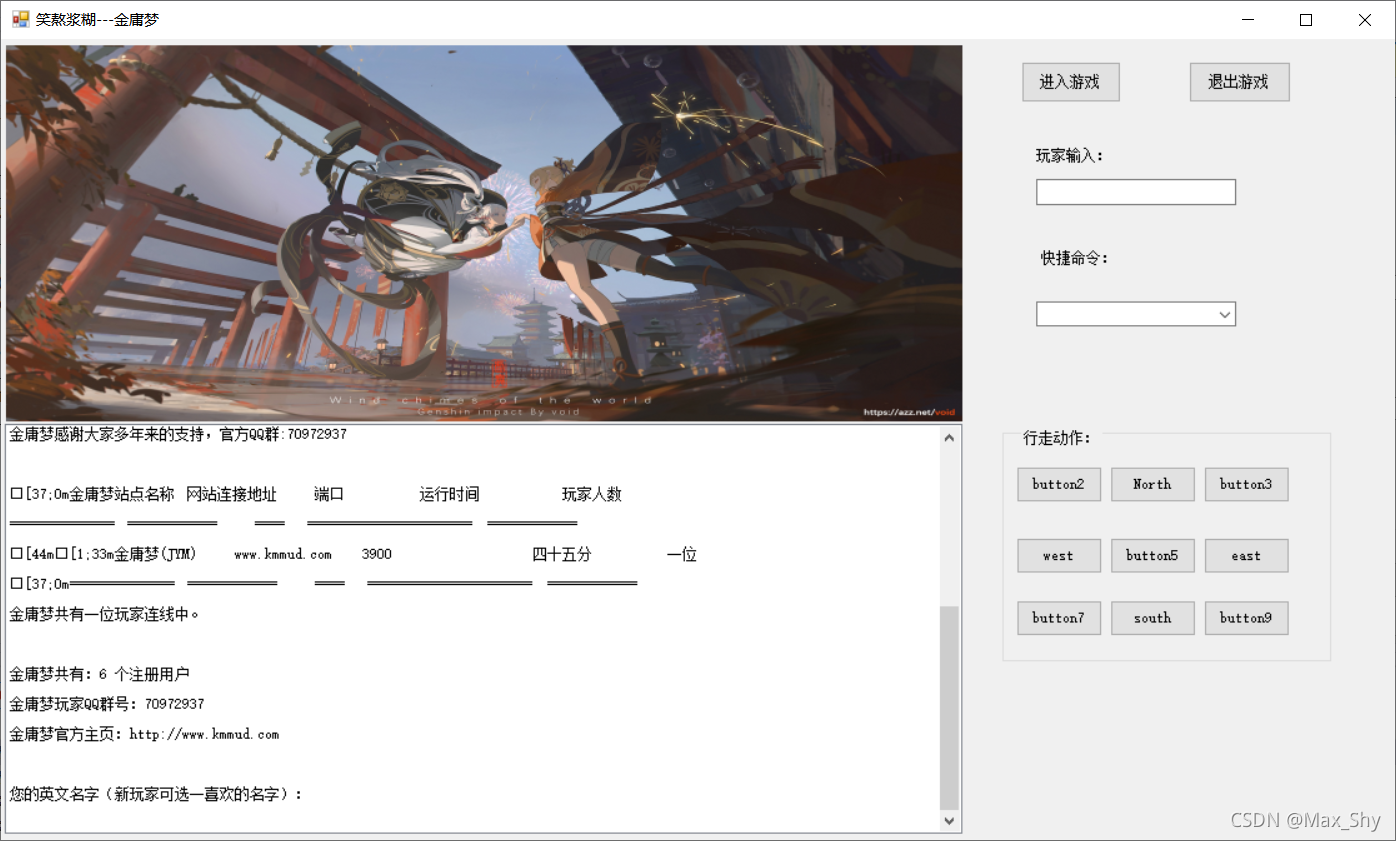Click the 运行时间 column header text

[x=449, y=494]
